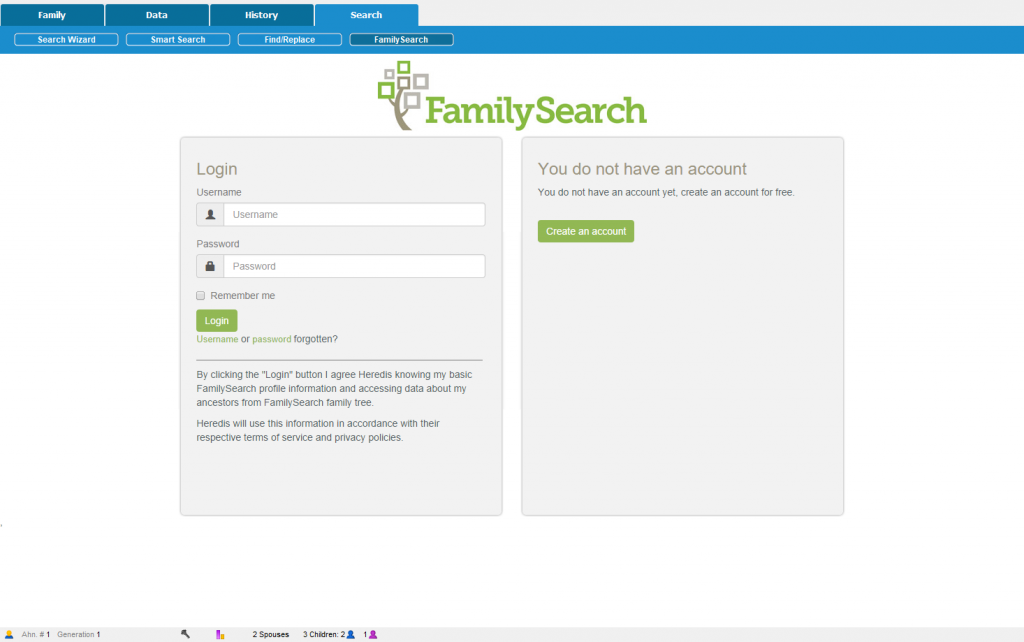Click the bar chart icon in the status bar
The image size is (1024, 642).
[219, 633]
